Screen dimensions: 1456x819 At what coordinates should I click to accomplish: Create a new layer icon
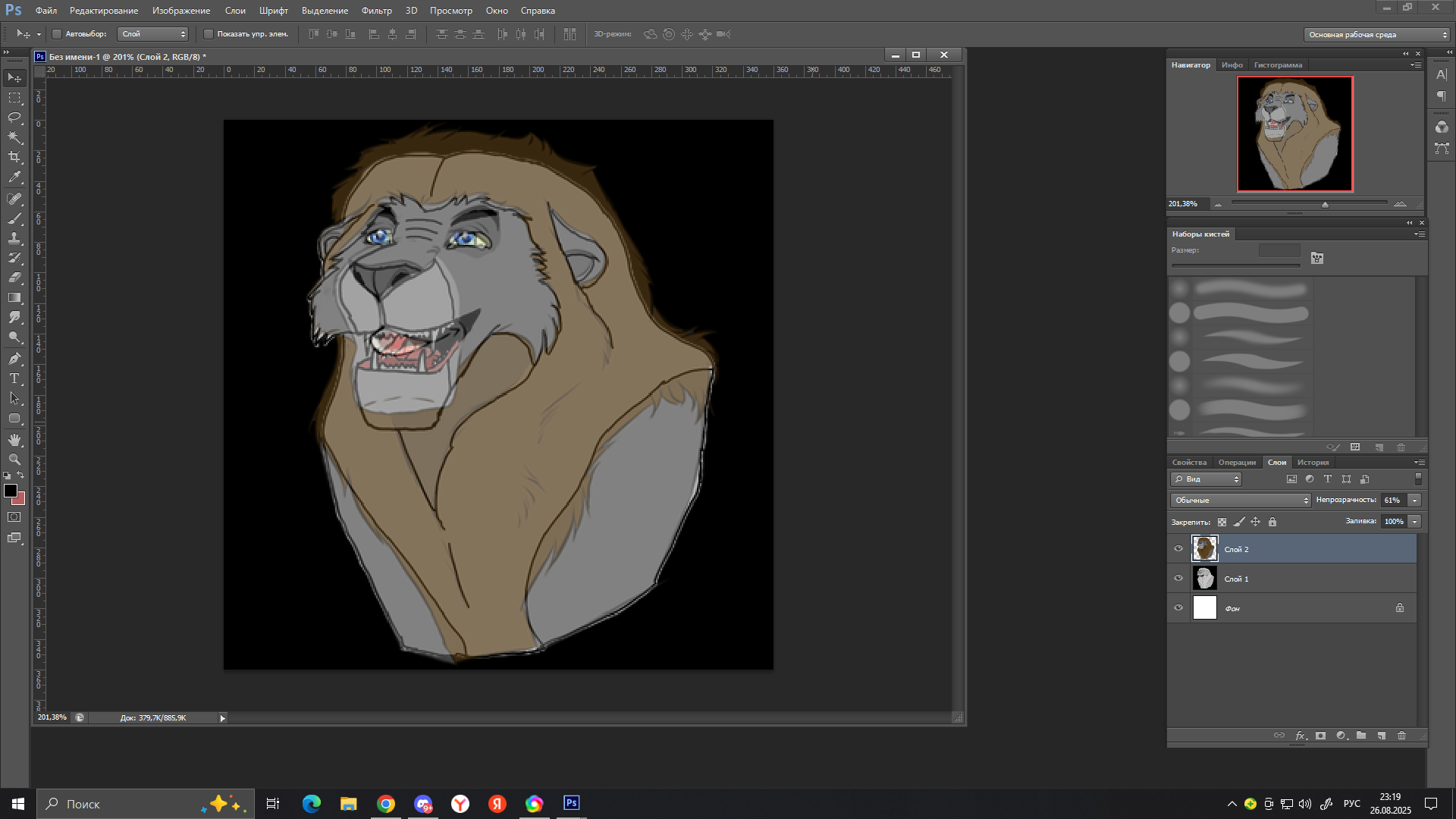(1382, 736)
